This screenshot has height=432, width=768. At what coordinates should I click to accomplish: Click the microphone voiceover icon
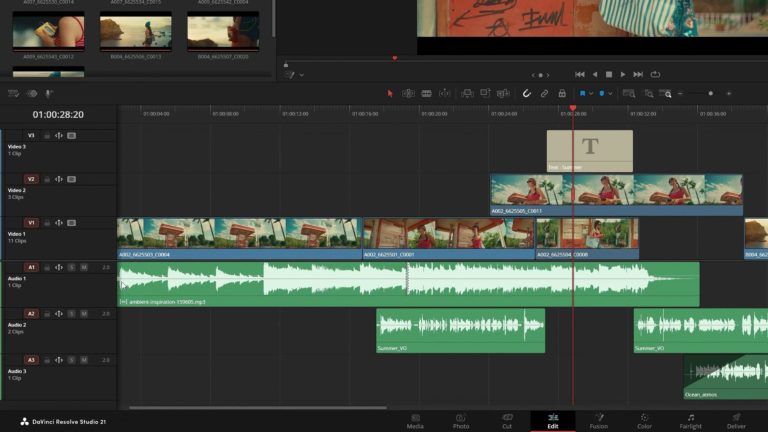tap(49, 94)
